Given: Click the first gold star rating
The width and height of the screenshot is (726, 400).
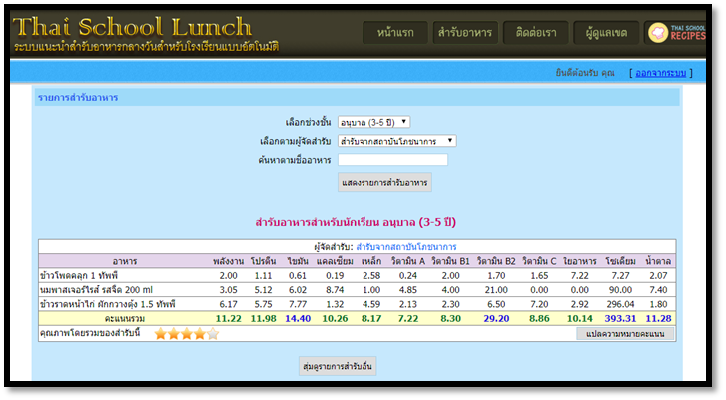Looking at the screenshot, I should (161, 334).
